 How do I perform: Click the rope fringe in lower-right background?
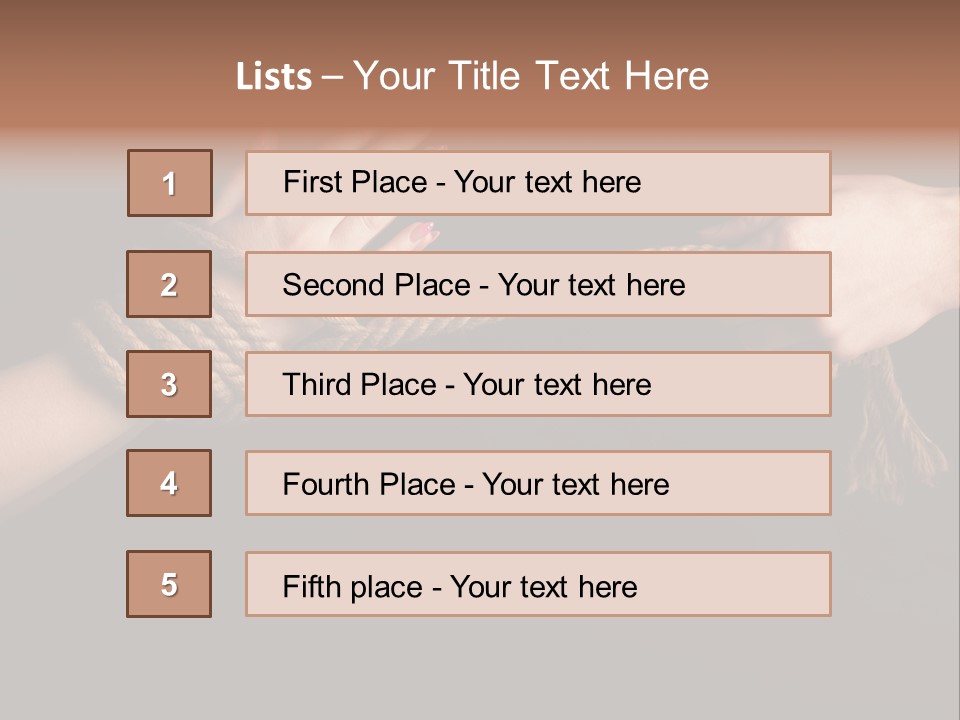[900, 440]
